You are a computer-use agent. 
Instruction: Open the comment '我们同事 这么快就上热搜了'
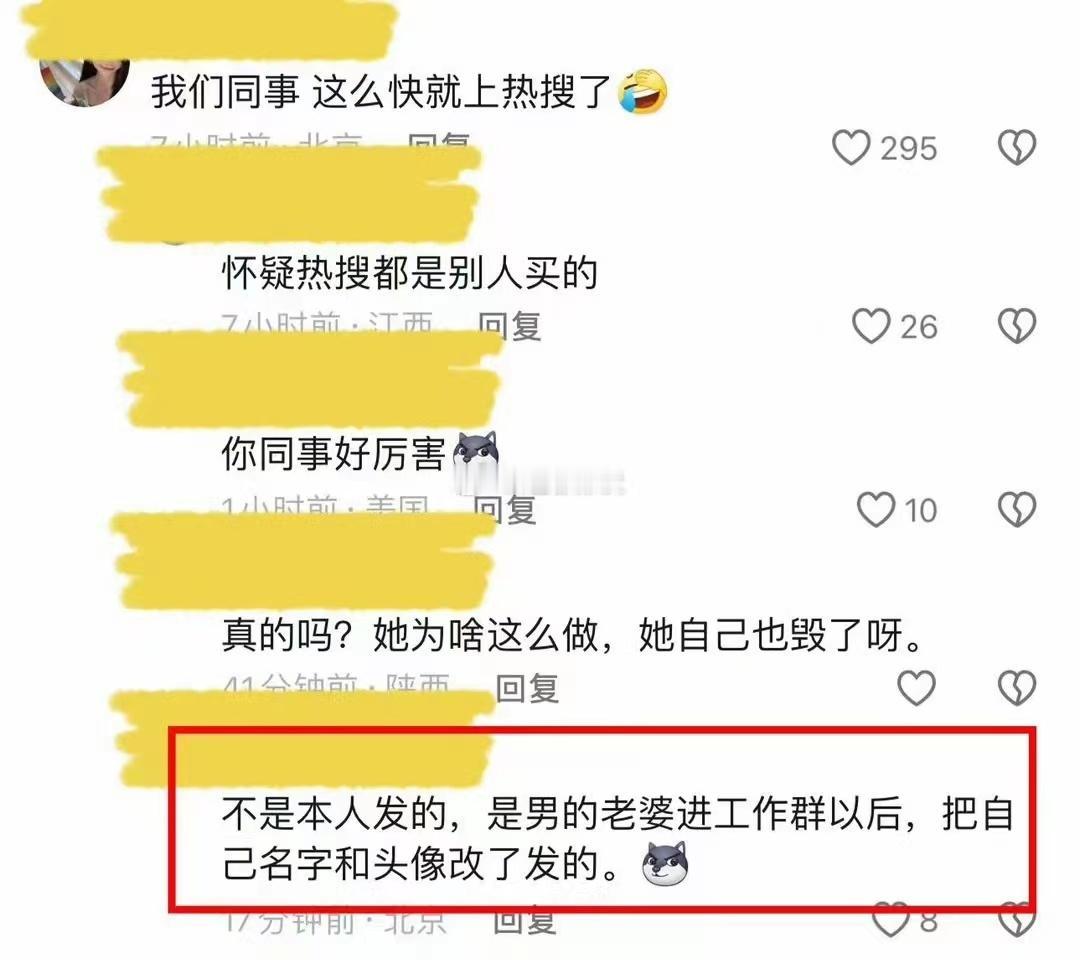coord(382,92)
